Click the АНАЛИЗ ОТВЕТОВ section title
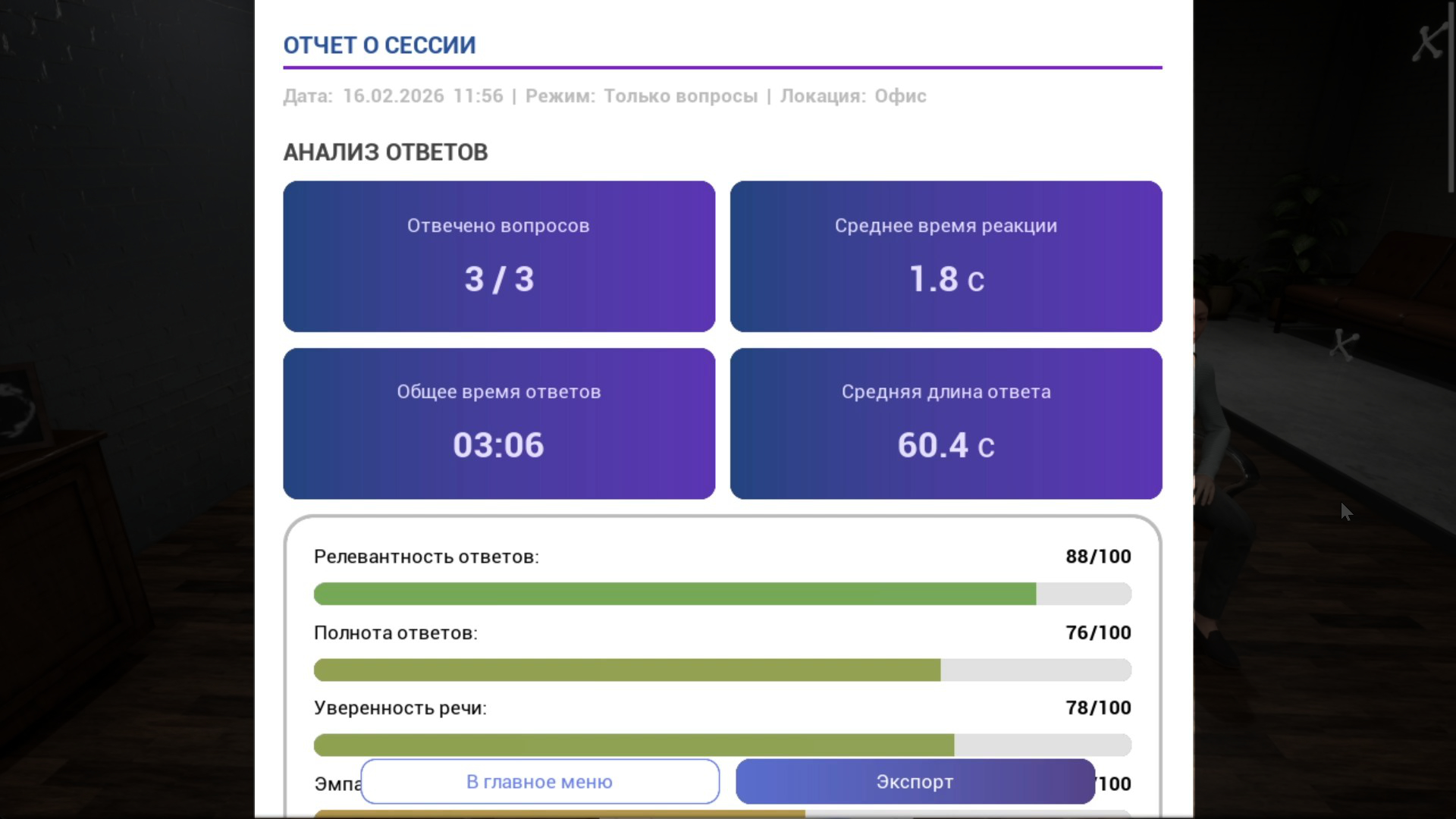 [x=385, y=152]
